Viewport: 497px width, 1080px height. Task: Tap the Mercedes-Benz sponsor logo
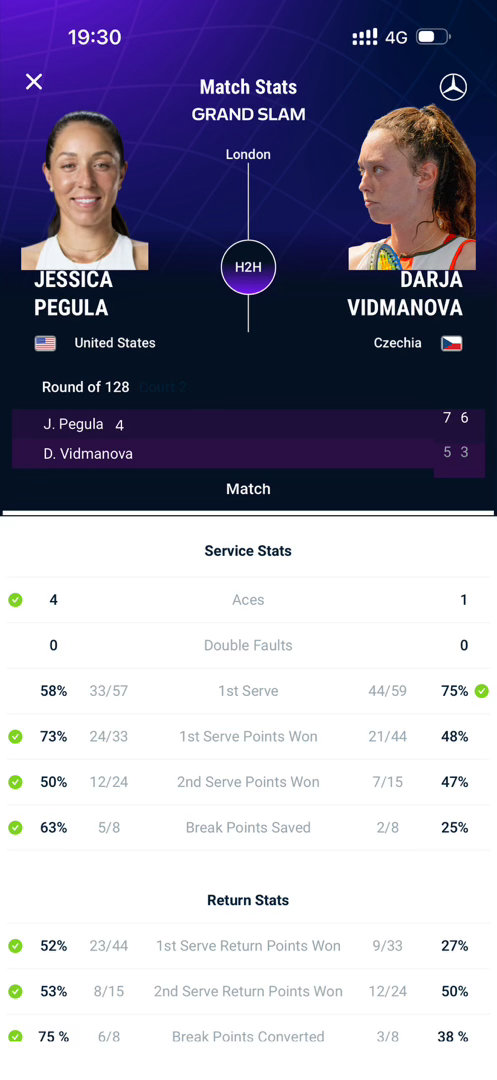tap(453, 87)
